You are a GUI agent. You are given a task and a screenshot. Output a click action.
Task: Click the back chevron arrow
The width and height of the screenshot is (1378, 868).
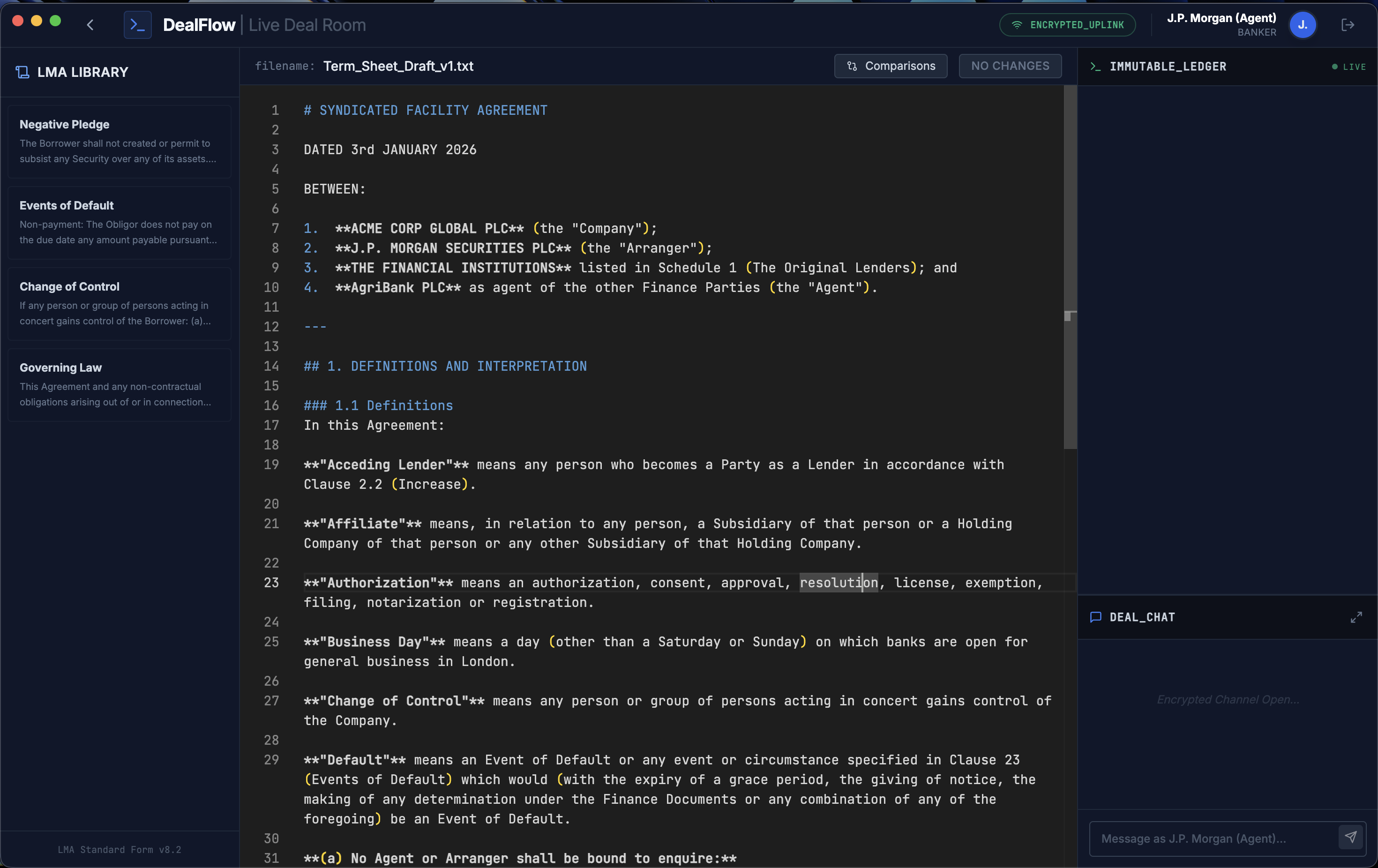90,24
